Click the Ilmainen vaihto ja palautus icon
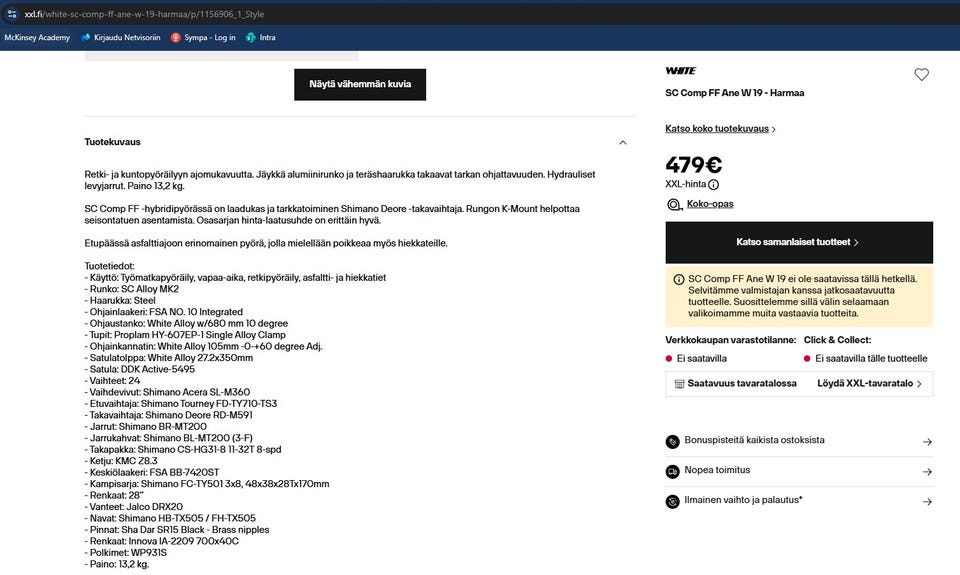 click(672, 502)
